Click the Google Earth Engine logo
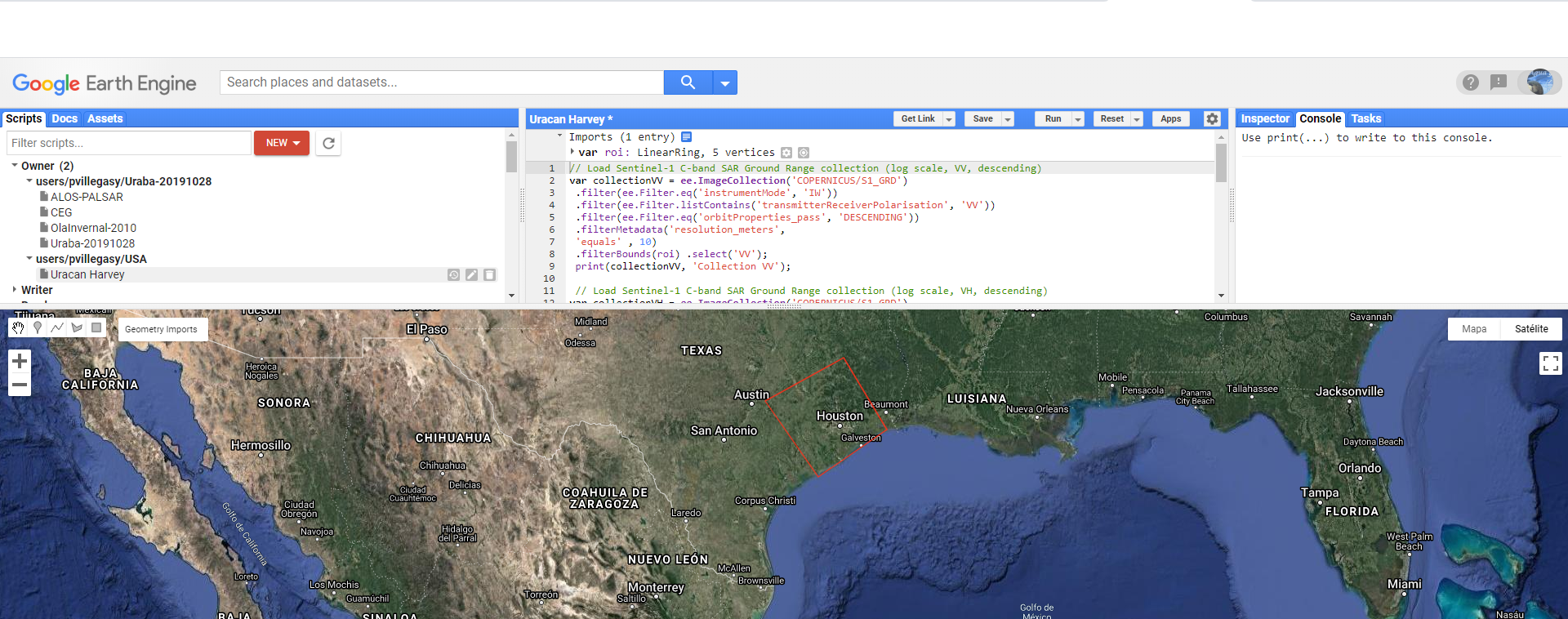This screenshot has height=619, width=1568. [x=104, y=83]
